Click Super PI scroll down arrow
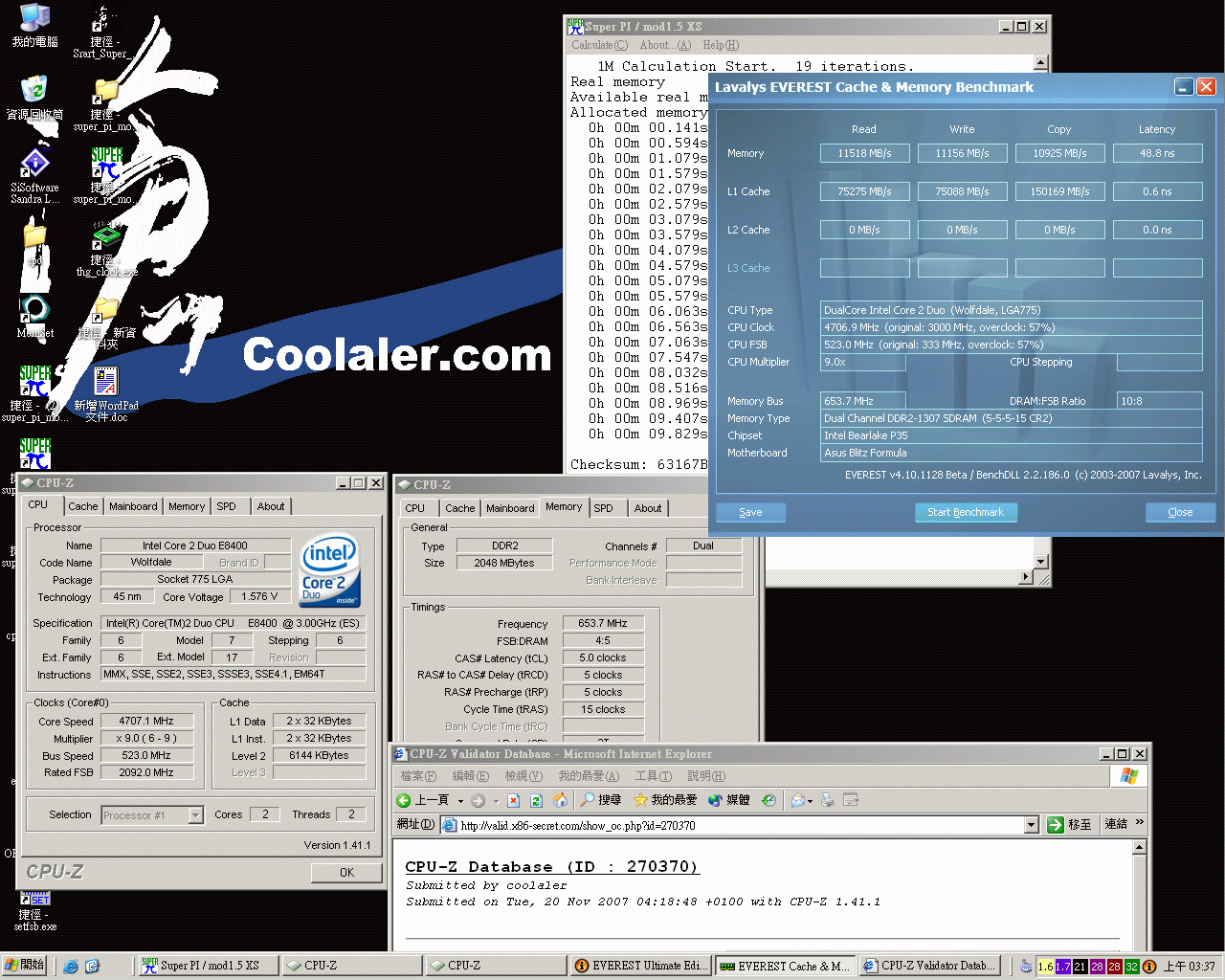The height and width of the screenshot is (980, 1225). [1041, 562]
